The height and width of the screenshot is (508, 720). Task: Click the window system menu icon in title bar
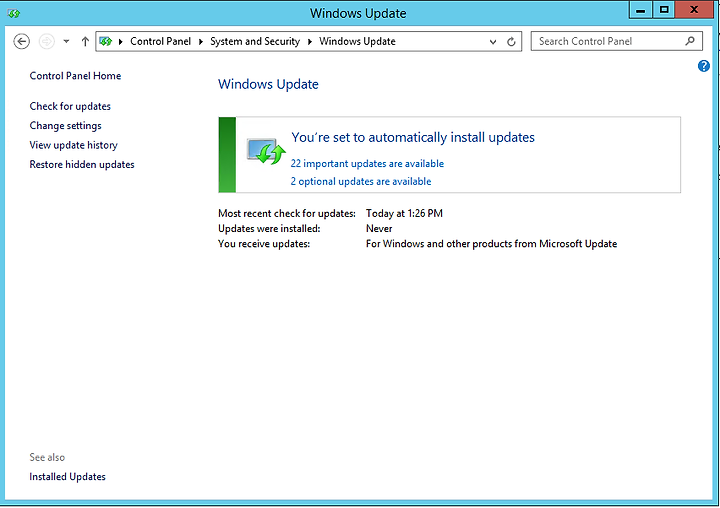pyautogui.click(x=14, y=13)
